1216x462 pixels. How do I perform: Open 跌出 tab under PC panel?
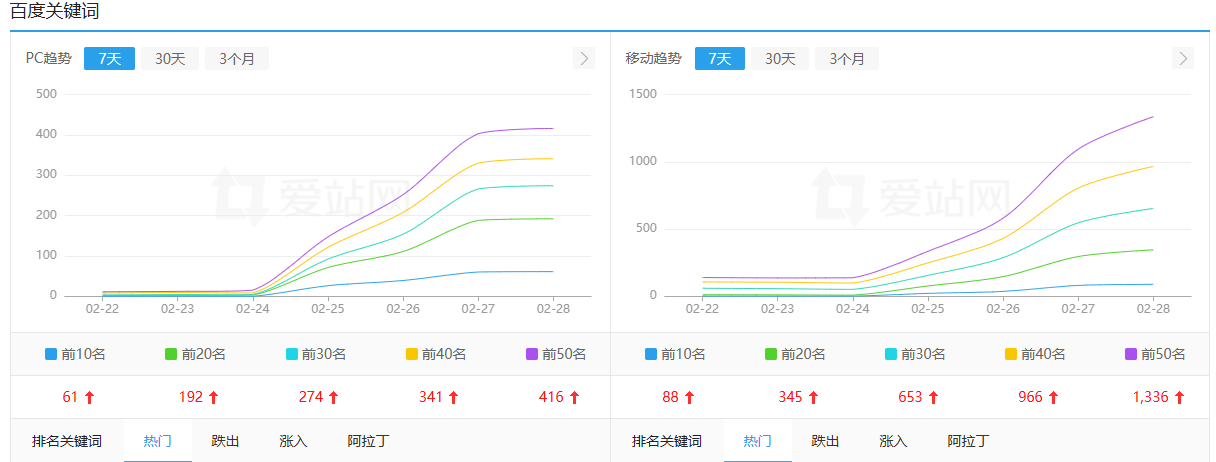coord(225,441)
